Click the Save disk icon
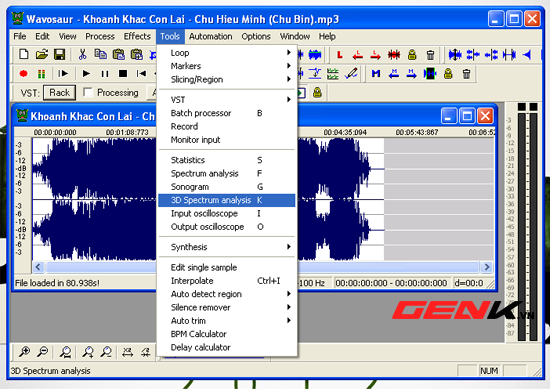This screenshot has width=550, height=389. [60, 54]
